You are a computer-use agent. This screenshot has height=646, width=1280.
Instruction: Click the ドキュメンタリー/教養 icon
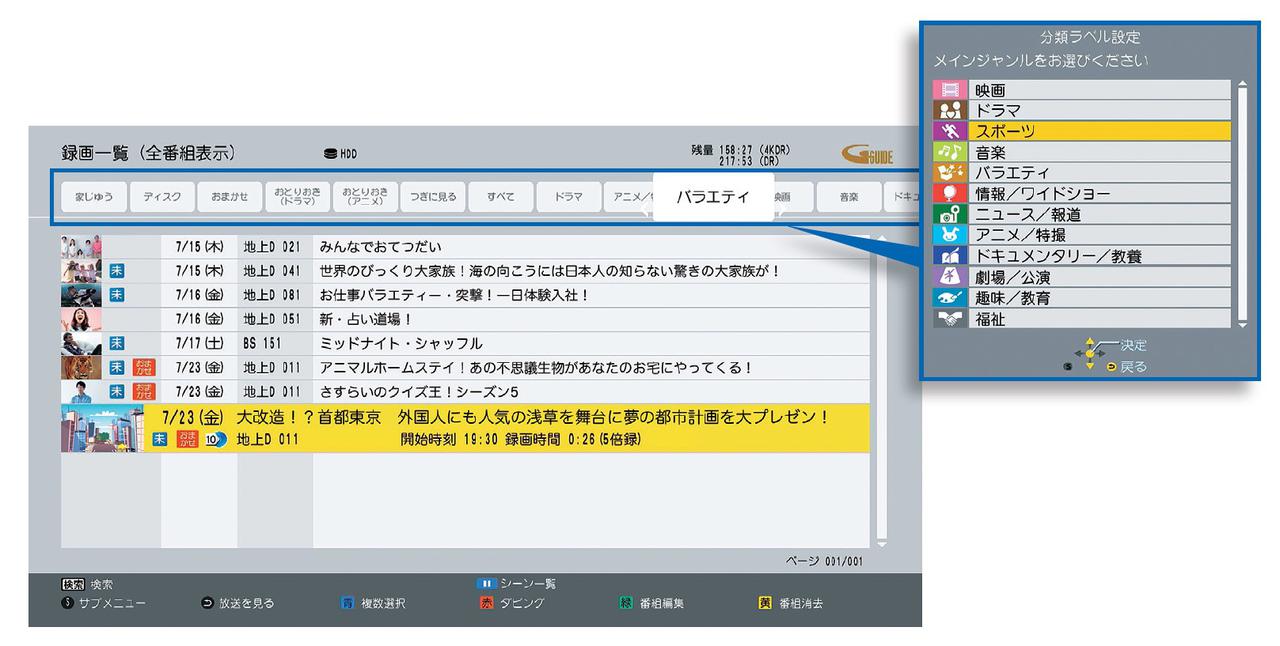950,257
